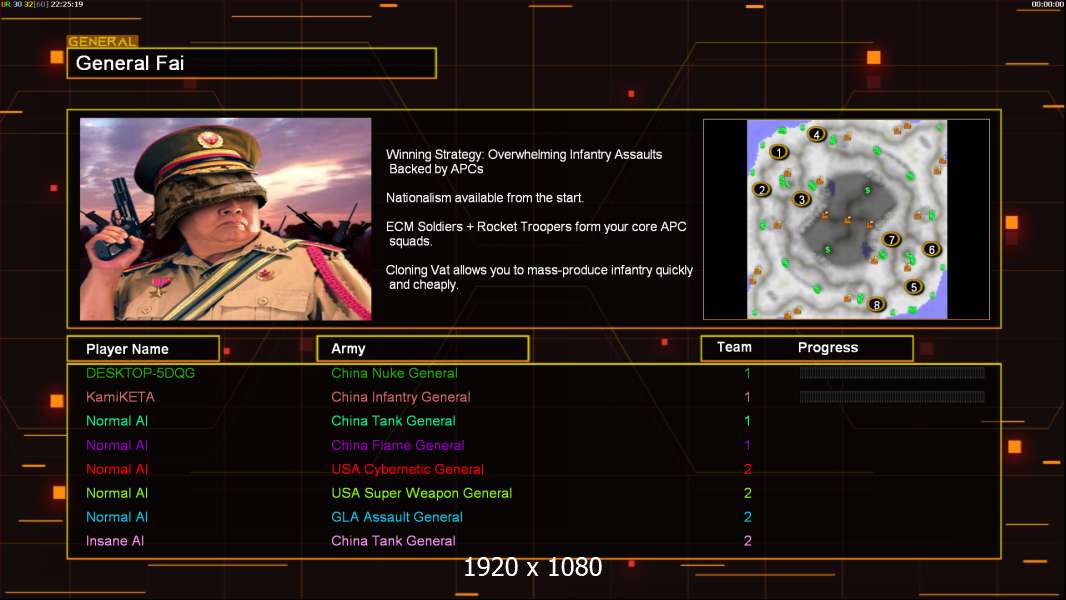Click team number 2 in the GLA Assault General row

click(x=747, y=516)
